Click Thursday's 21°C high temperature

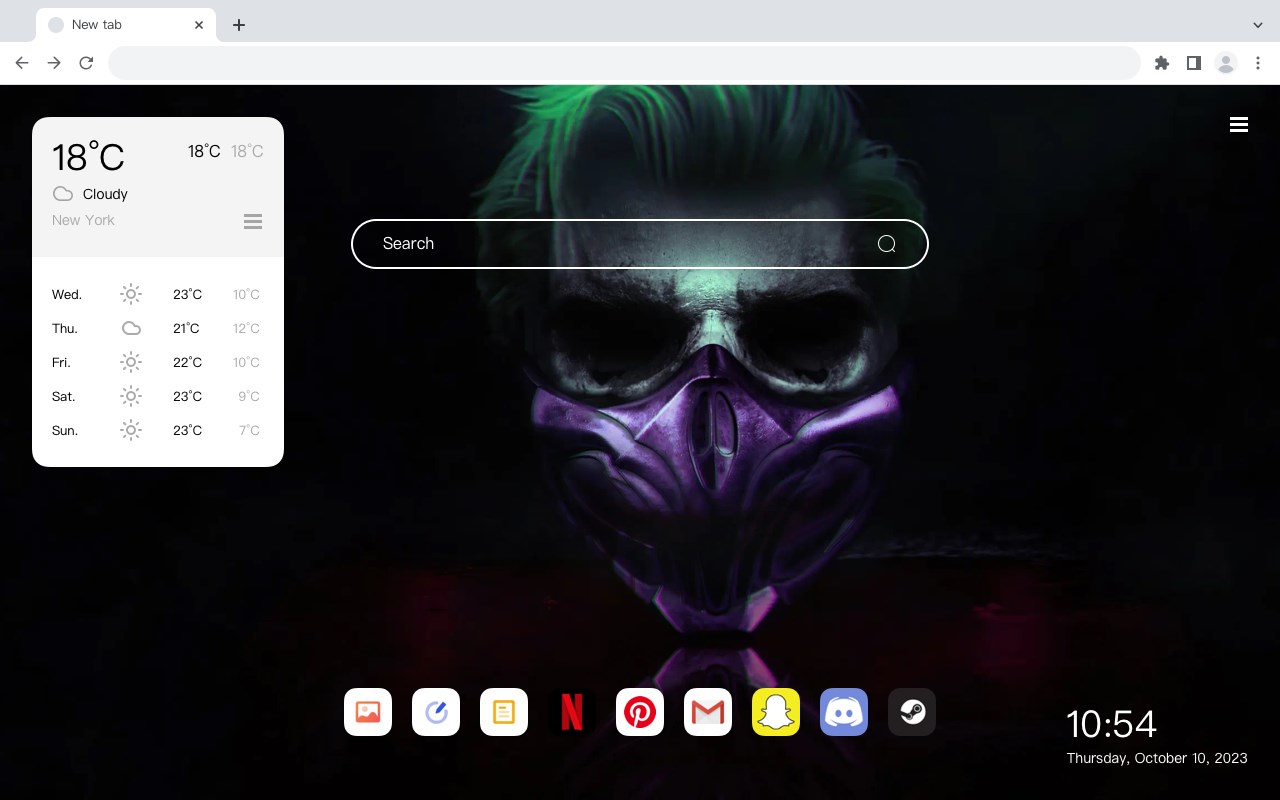click(x=186, y=328)
